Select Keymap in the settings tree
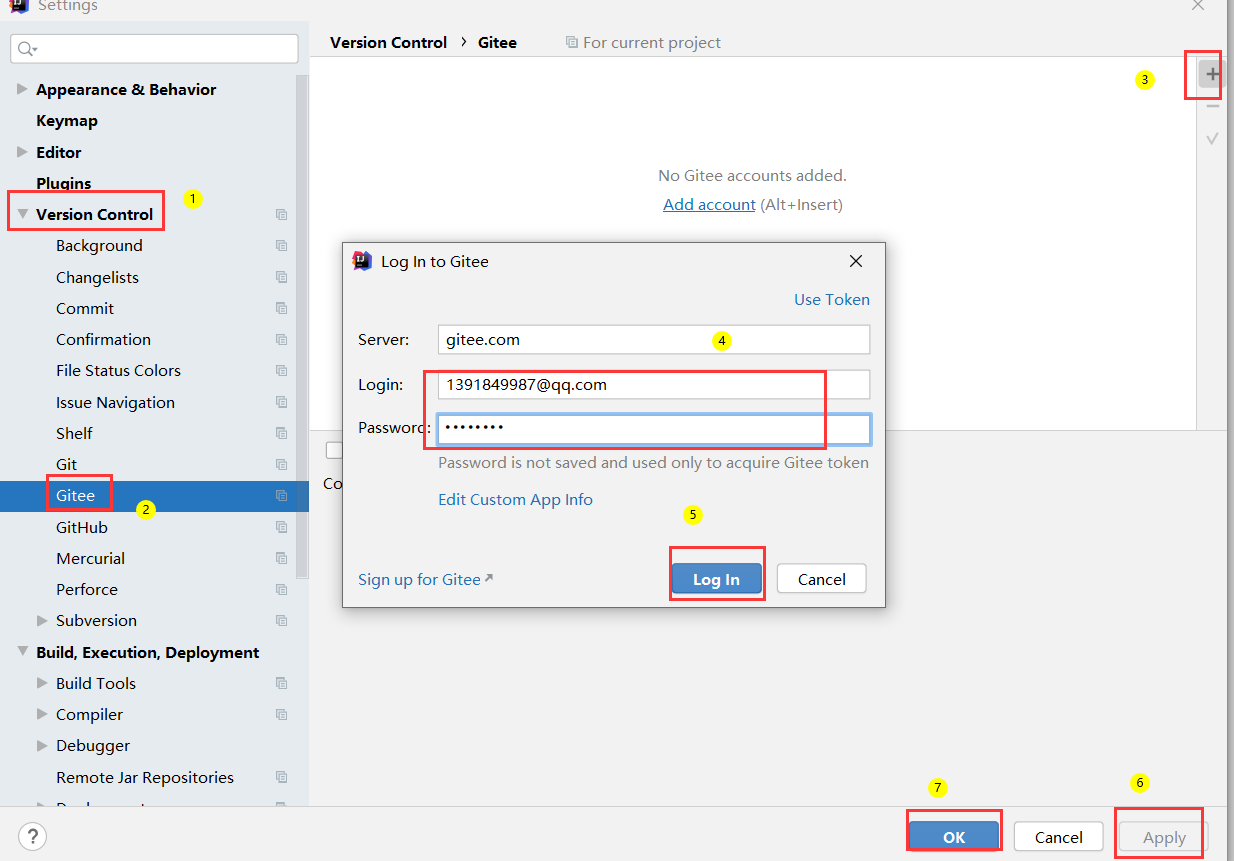The height and width of the screenshot is (861, 1234). coord(67,120)
